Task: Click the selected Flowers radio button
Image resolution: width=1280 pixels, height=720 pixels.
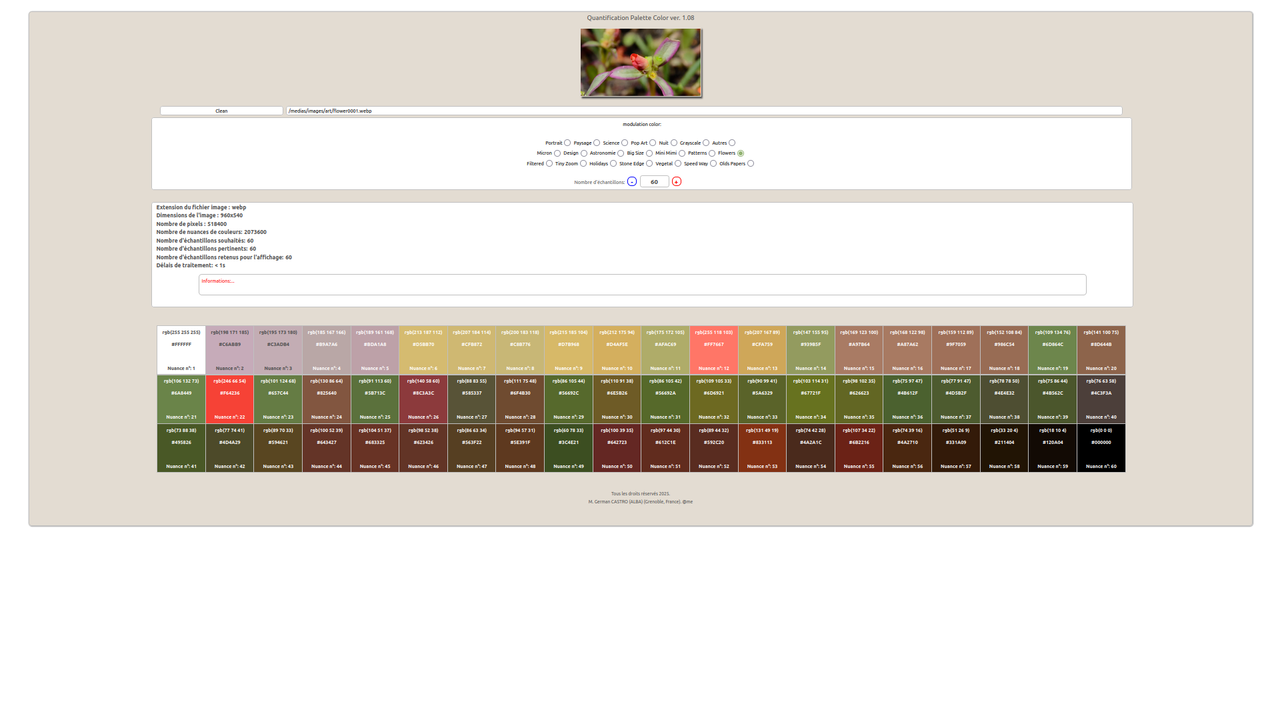Action: click(741, 153)
